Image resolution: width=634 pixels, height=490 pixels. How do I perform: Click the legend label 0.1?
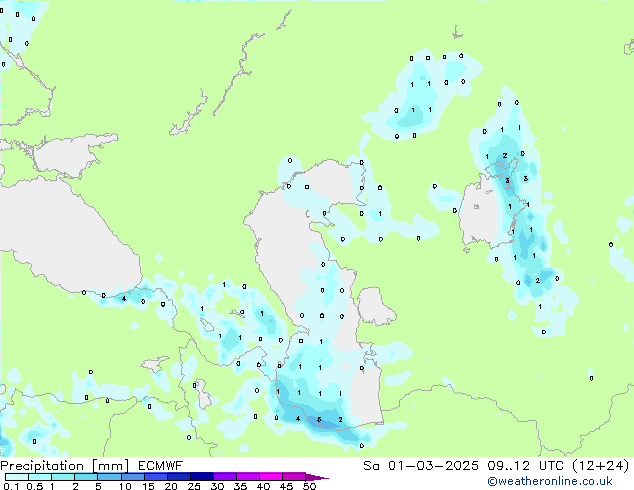pyautogui.click(x=11, y=486)
